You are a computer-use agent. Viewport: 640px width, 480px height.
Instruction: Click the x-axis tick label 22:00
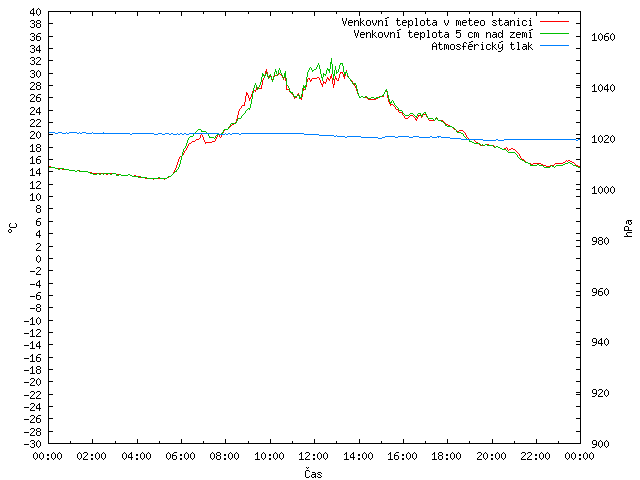point(536,456)
